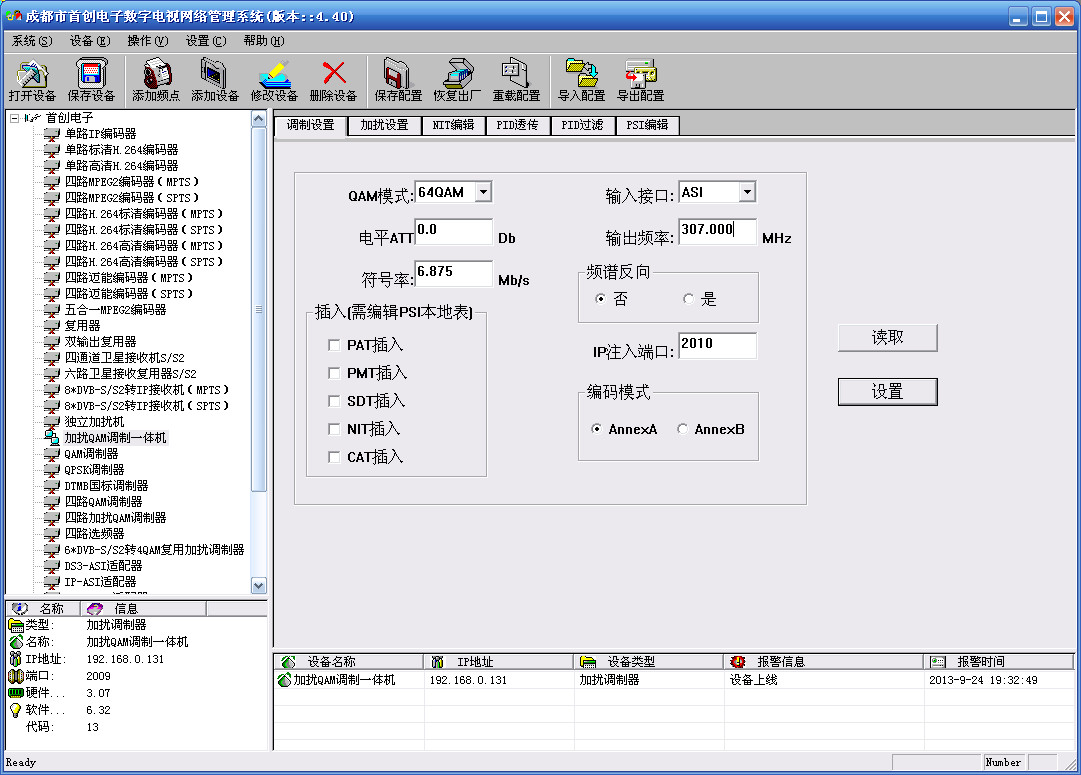Viewport: 1081px width, 775px height.
Task: Click the 输出频率 input field
Action: tap(717, 230)
